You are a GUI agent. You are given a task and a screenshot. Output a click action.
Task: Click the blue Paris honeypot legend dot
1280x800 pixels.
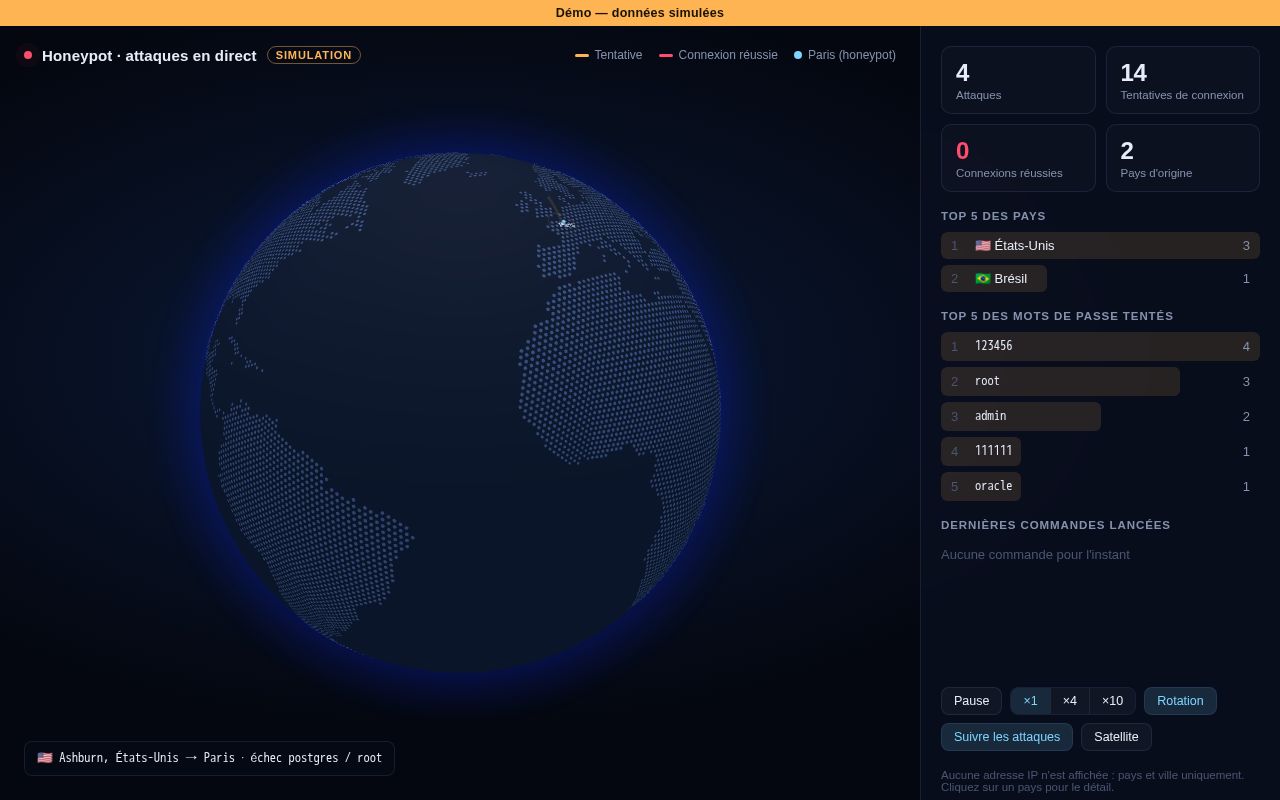coord(798,55)
